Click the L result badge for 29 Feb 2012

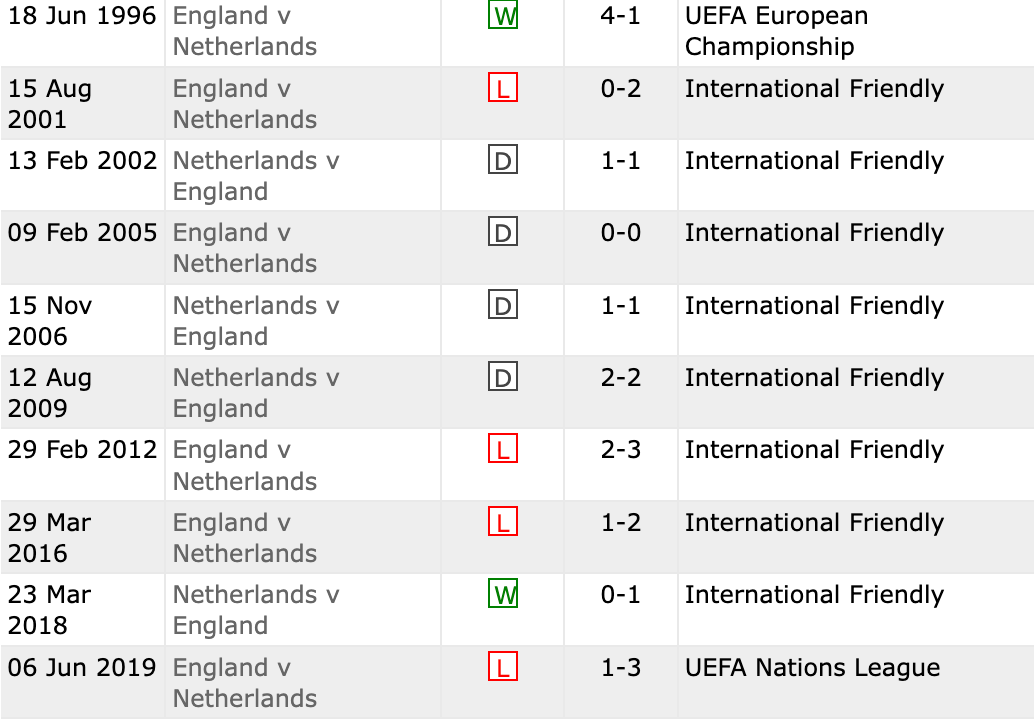point(503,450)
